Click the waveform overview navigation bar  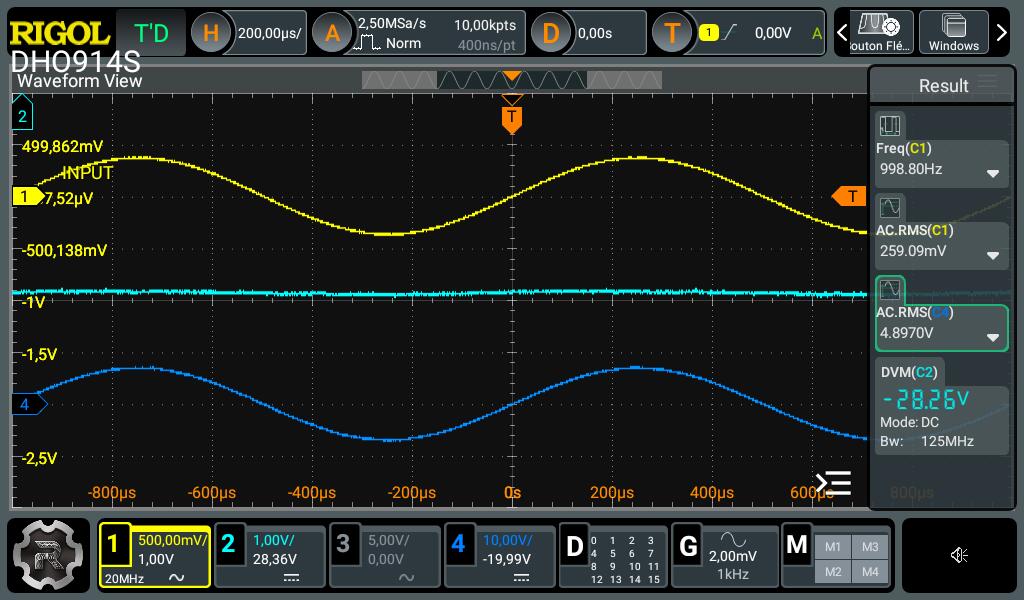pyautogui.click(x=511, y=80)
